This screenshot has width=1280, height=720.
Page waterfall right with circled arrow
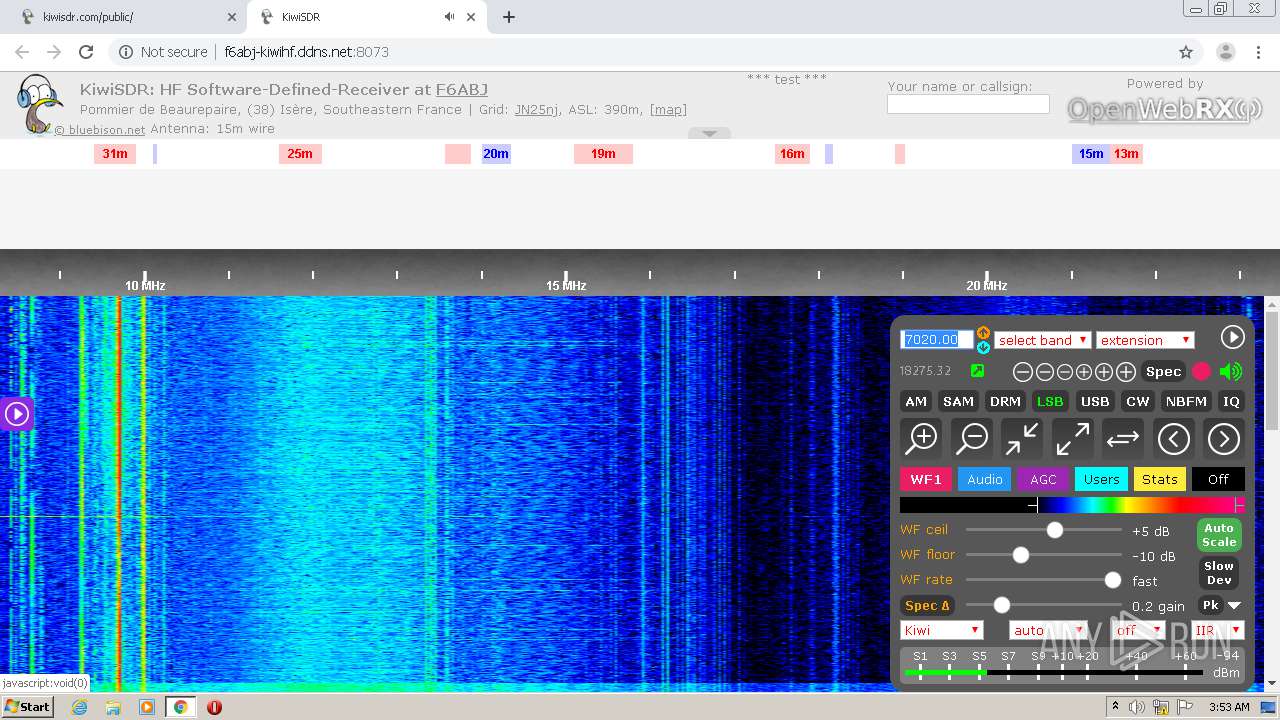tap(1224, 438)
